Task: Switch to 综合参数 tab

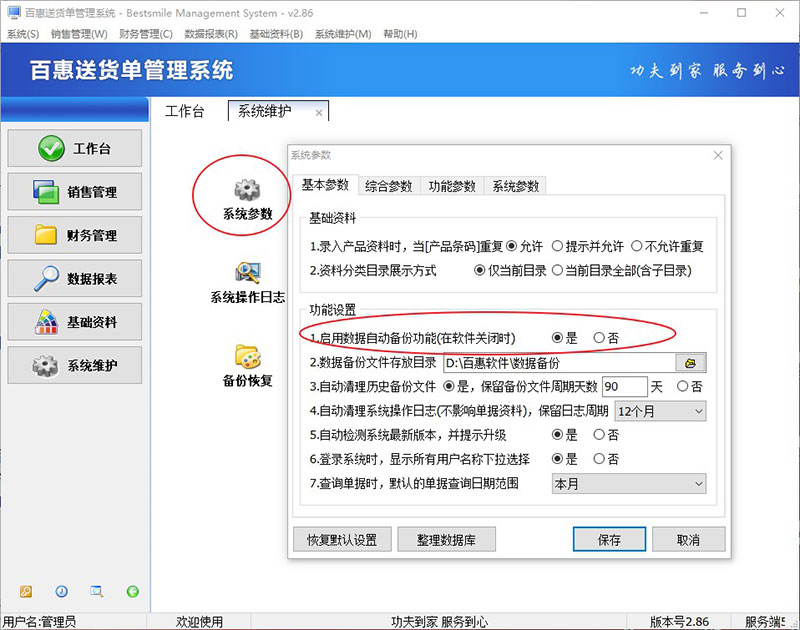Action: point(389,186)
